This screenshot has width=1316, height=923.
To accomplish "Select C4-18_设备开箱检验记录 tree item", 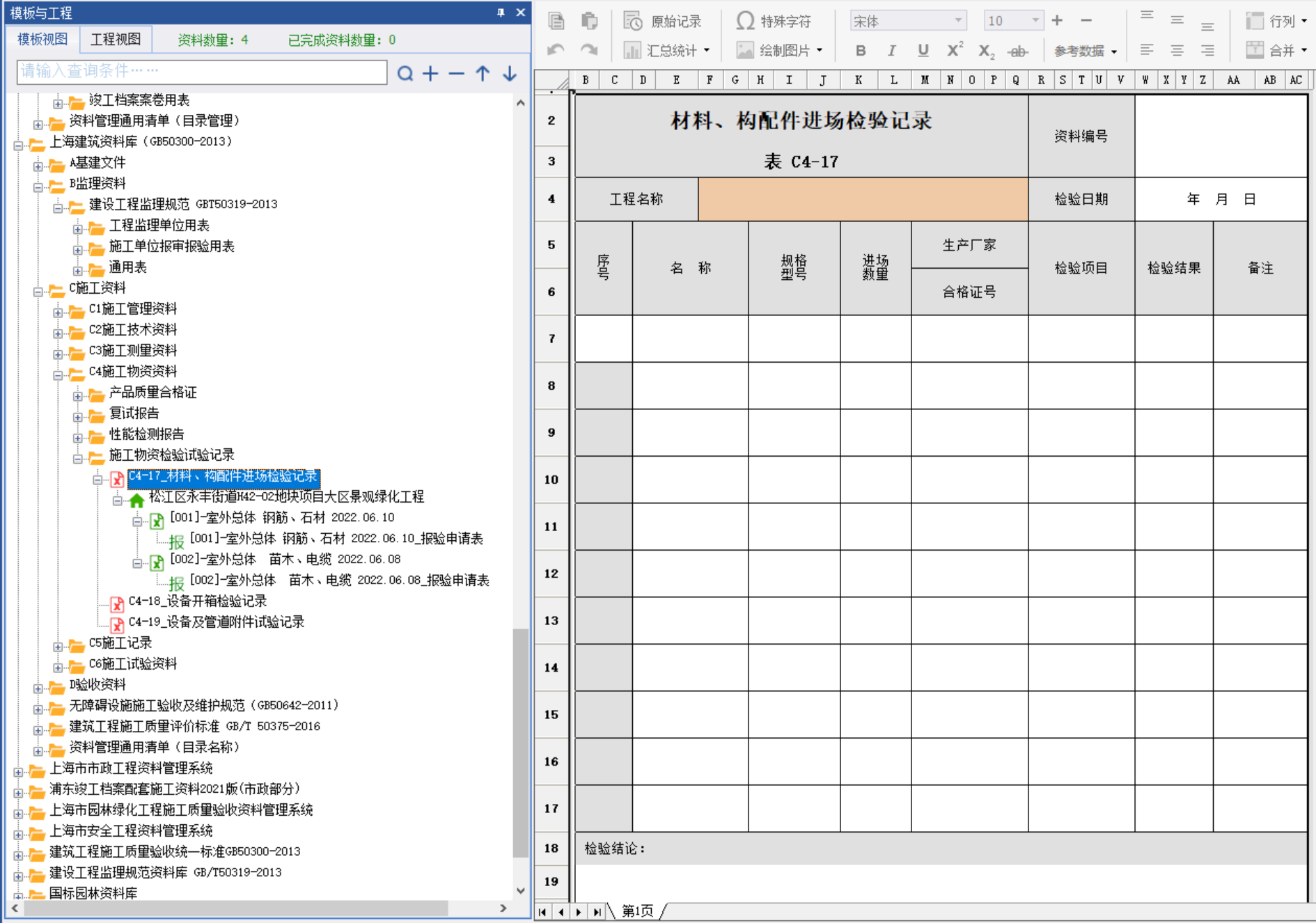I will click(x=198, y=601).
